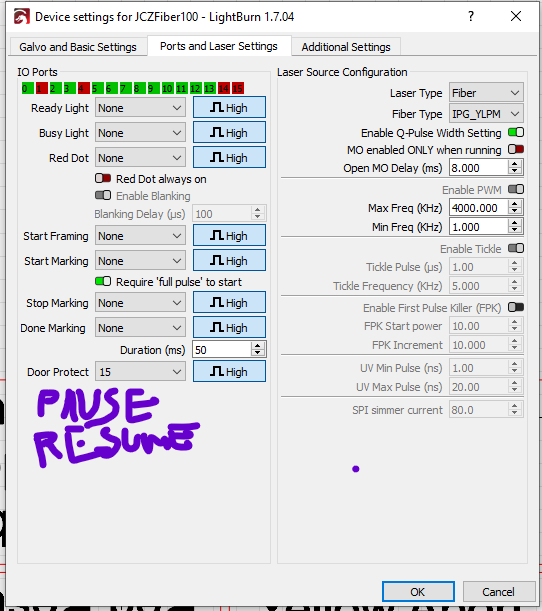This screenshot has width=542, height=611.
Task: Open the Fiber Type dropdown
Action: click(486, 114)
